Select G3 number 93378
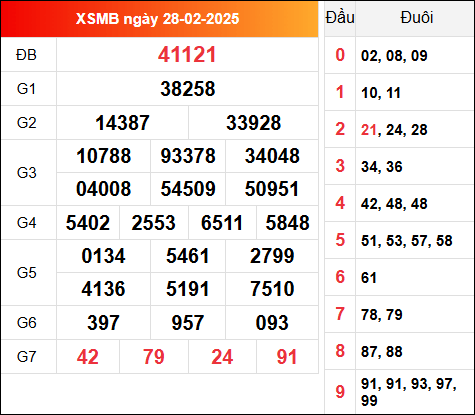Image resolution: width=475 pixels, height=415 pixels. pos(188,156)
